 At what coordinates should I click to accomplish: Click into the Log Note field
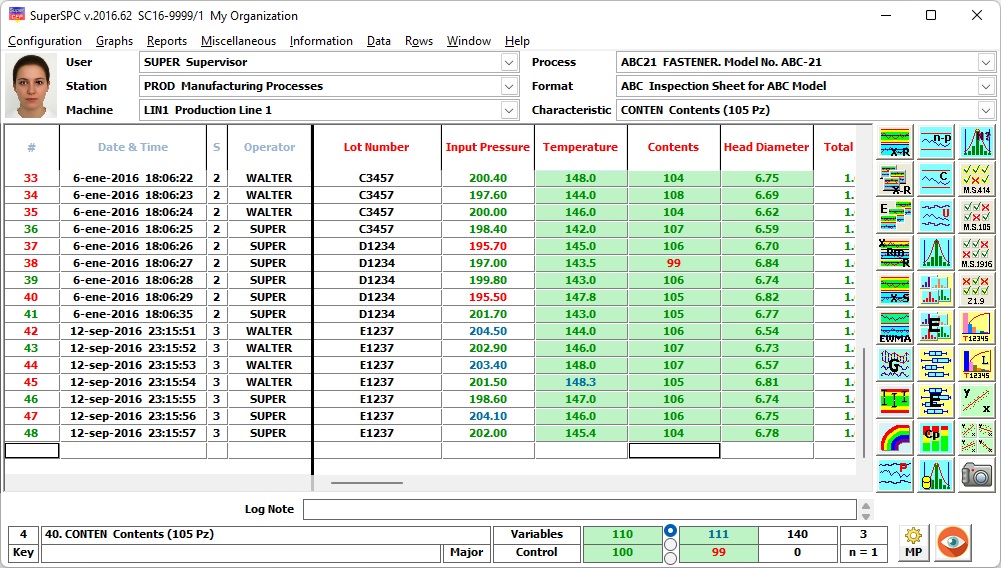[x=579, y=509]
